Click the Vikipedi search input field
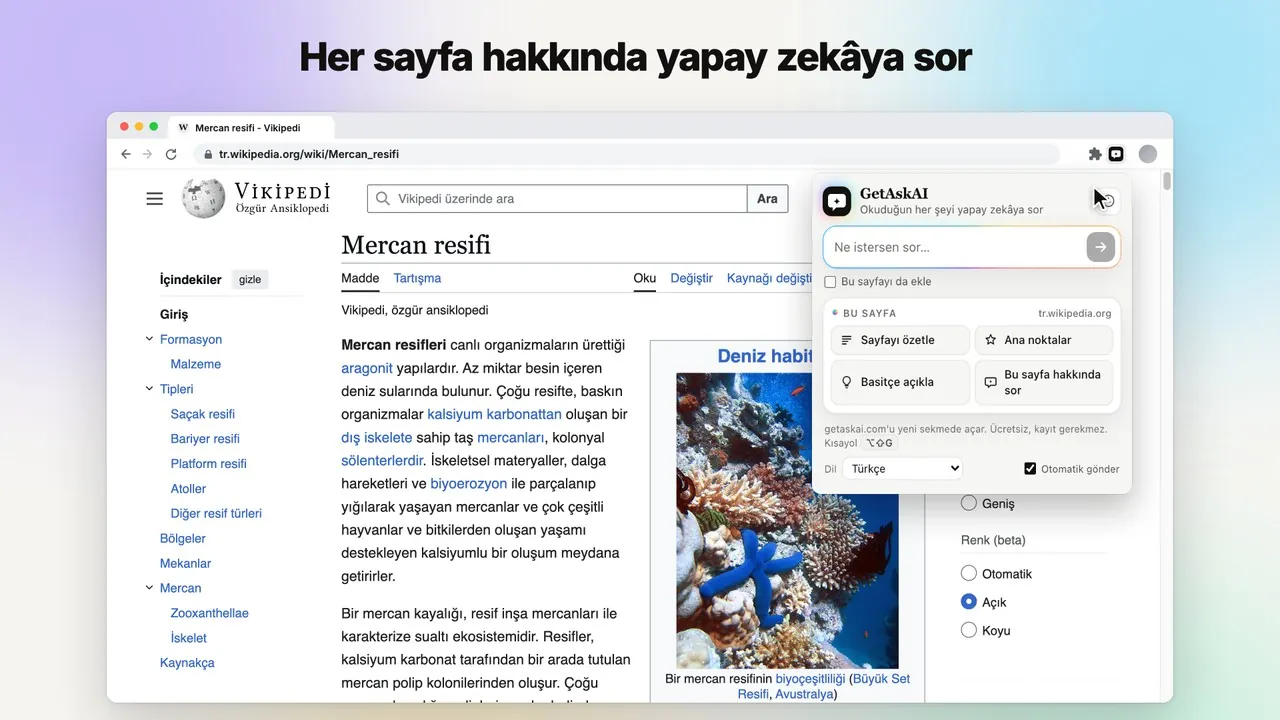Viewport: 1280px width, 720px height. pyautogui.click(x=557, y=199)
